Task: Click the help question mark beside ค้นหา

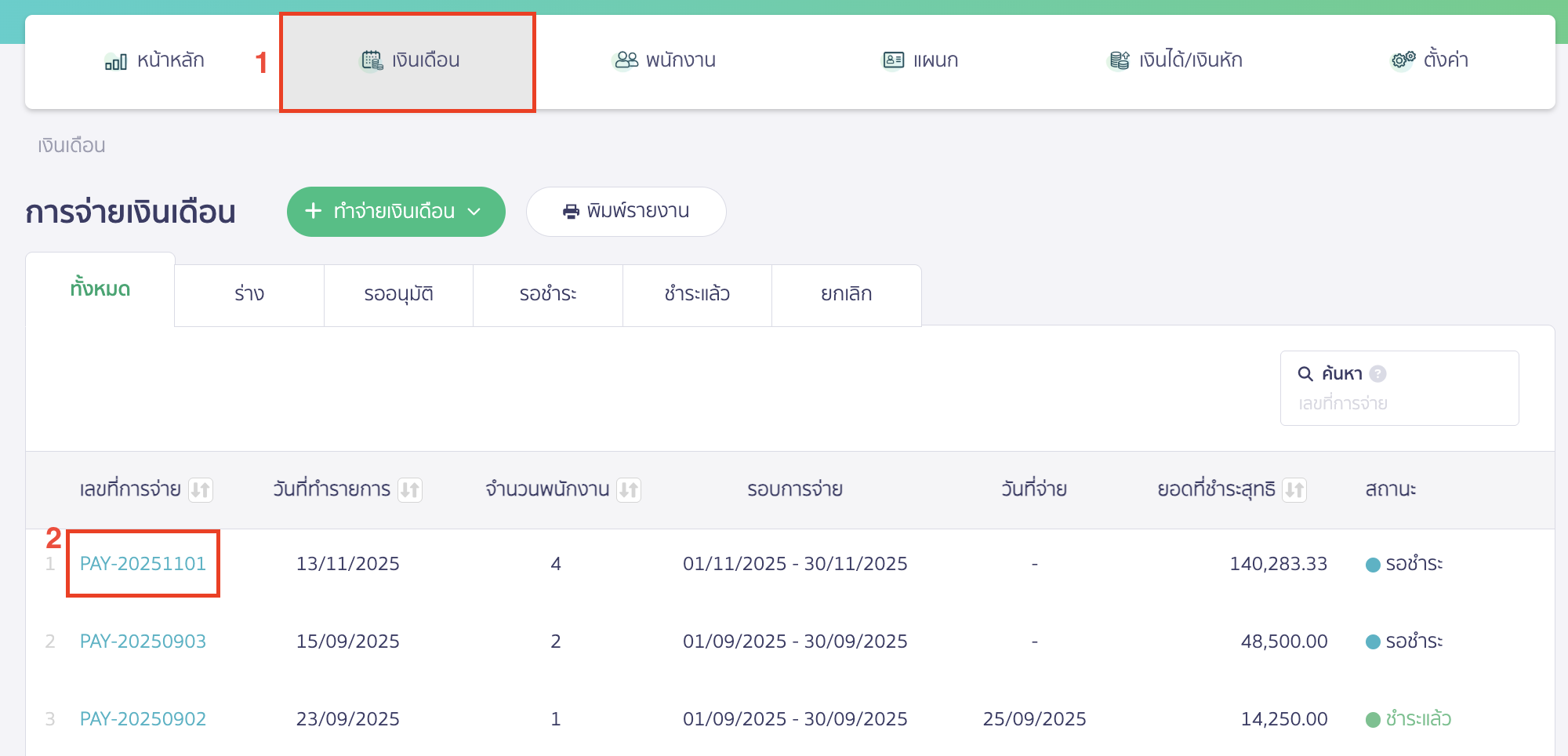Action: 1378,373
